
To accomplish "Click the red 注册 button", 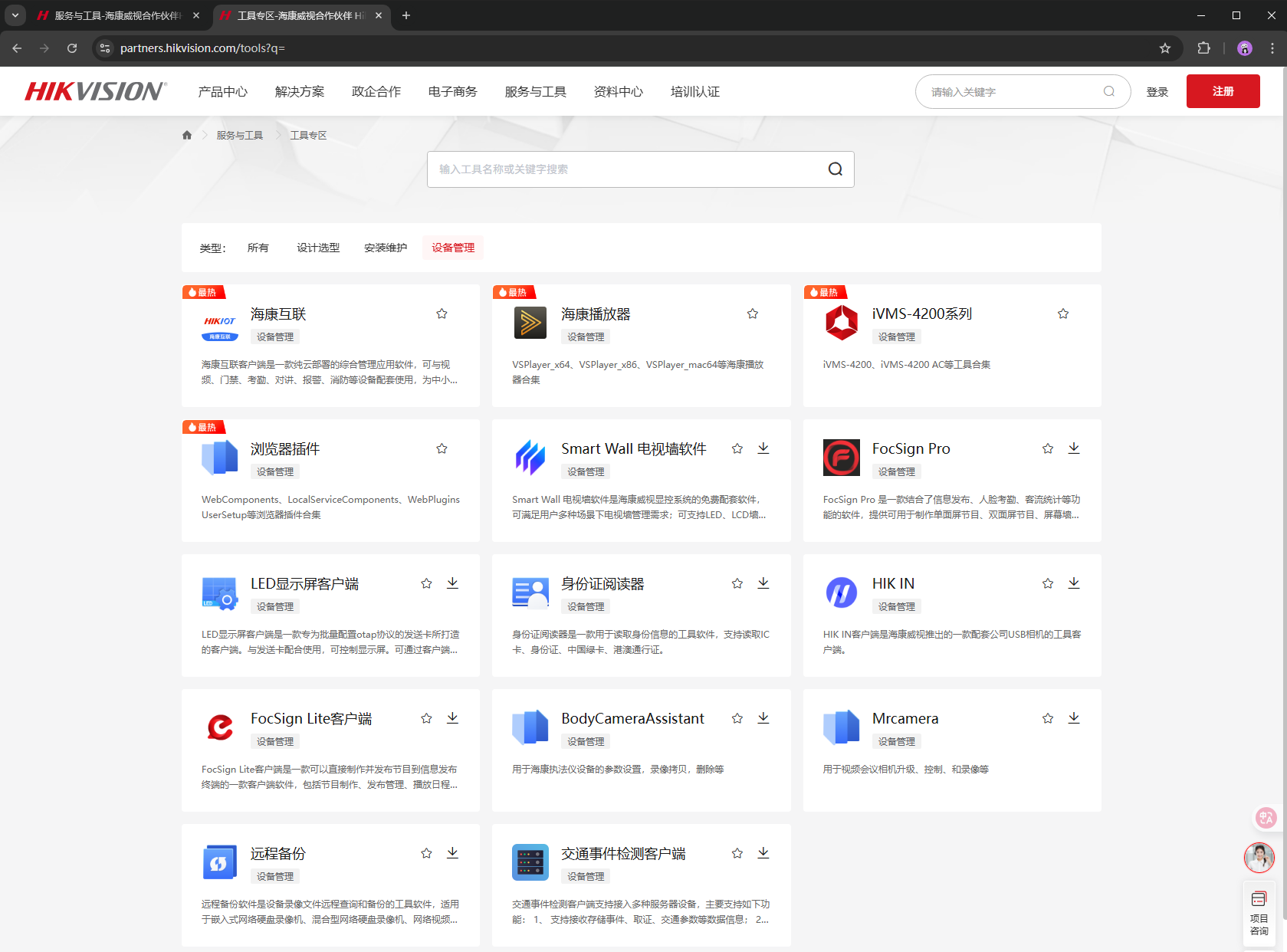I will [x=1223, y=91].
